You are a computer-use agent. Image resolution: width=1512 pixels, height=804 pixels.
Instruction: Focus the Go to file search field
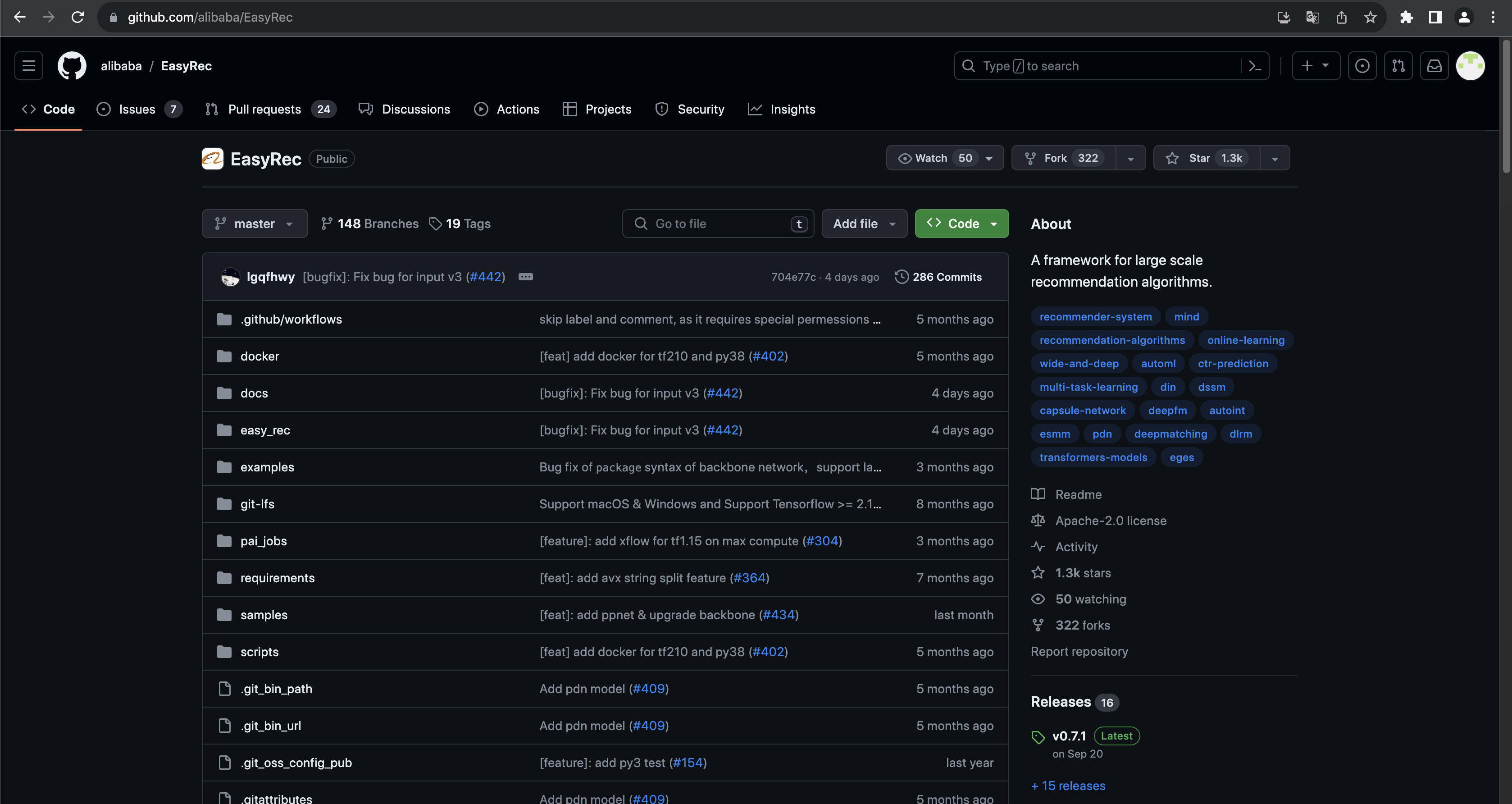tap(718, 223)
